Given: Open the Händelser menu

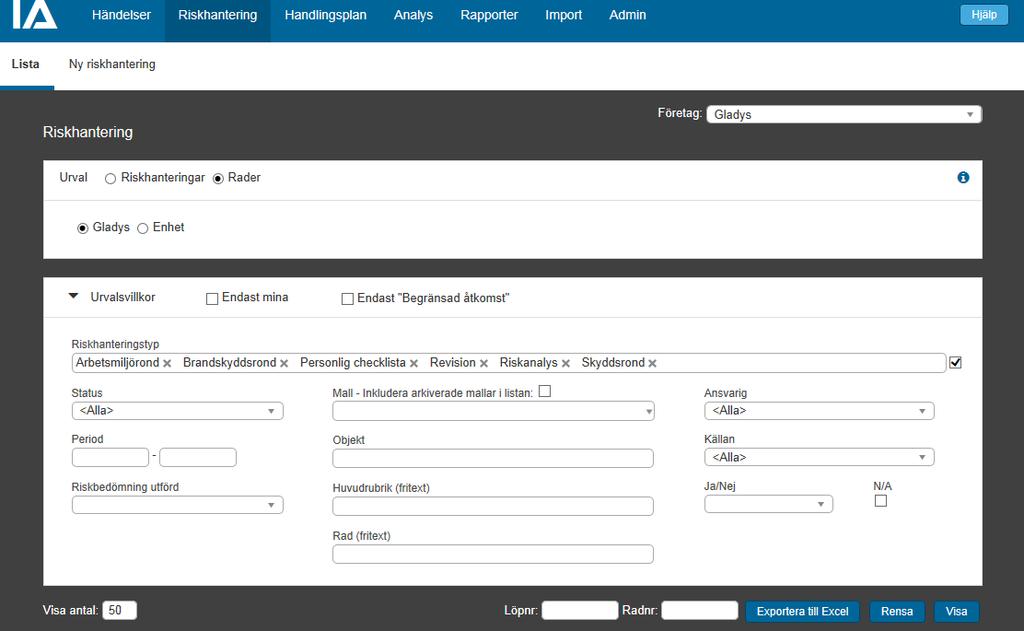Looking at the screenshot, I should [121, 15].
